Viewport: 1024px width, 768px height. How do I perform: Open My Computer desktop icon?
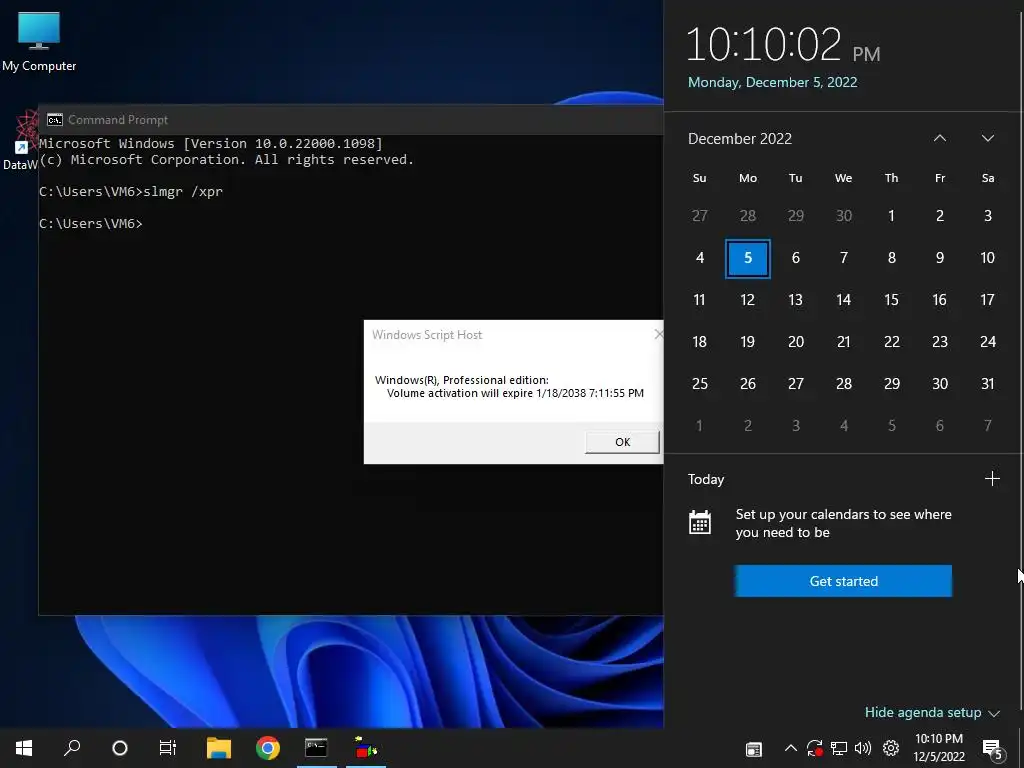coord(39,41)
